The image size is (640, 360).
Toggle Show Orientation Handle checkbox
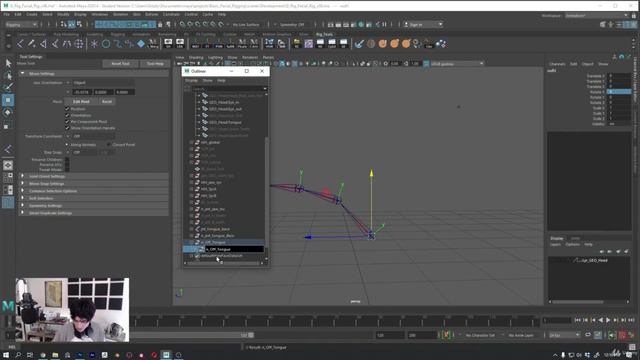tap(67, 128)
